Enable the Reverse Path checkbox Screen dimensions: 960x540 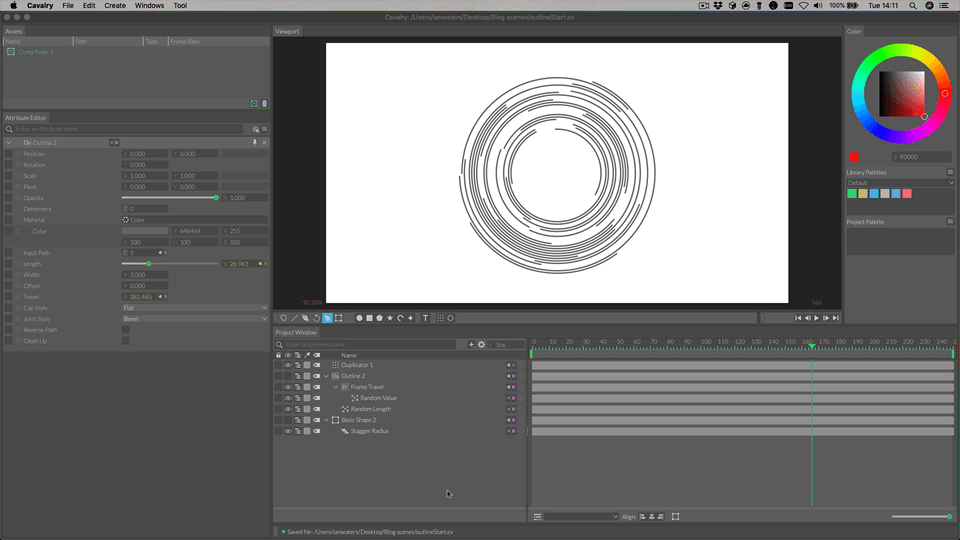[126, 330]
